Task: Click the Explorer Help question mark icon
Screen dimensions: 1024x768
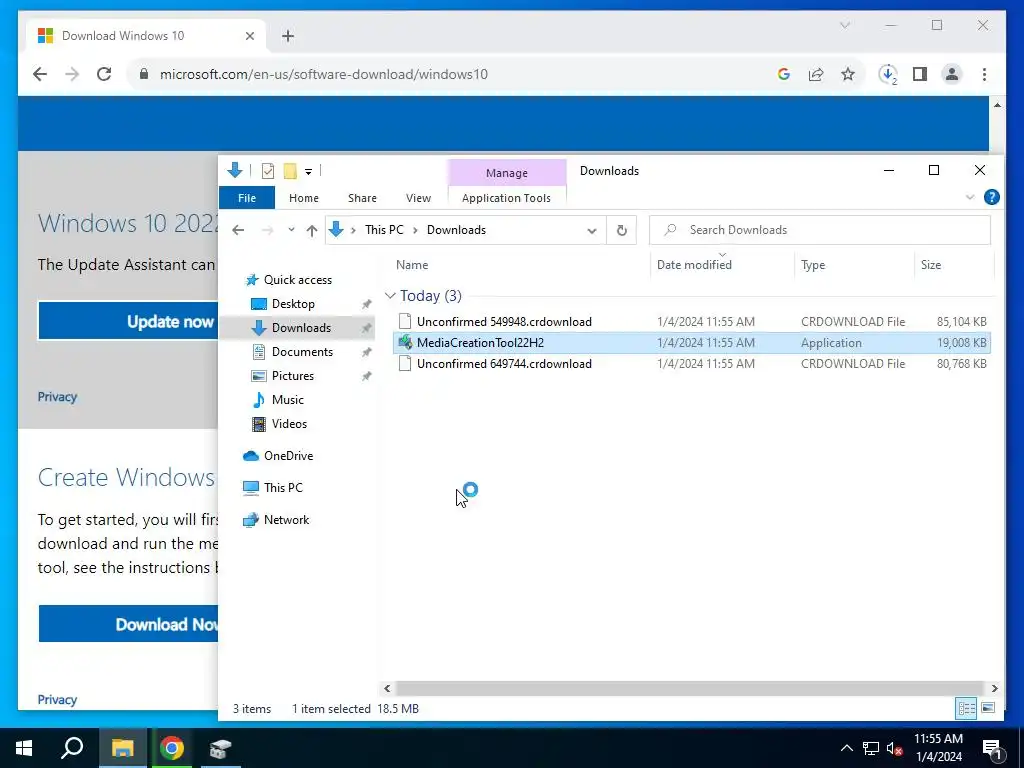Action: click(991, 197)
